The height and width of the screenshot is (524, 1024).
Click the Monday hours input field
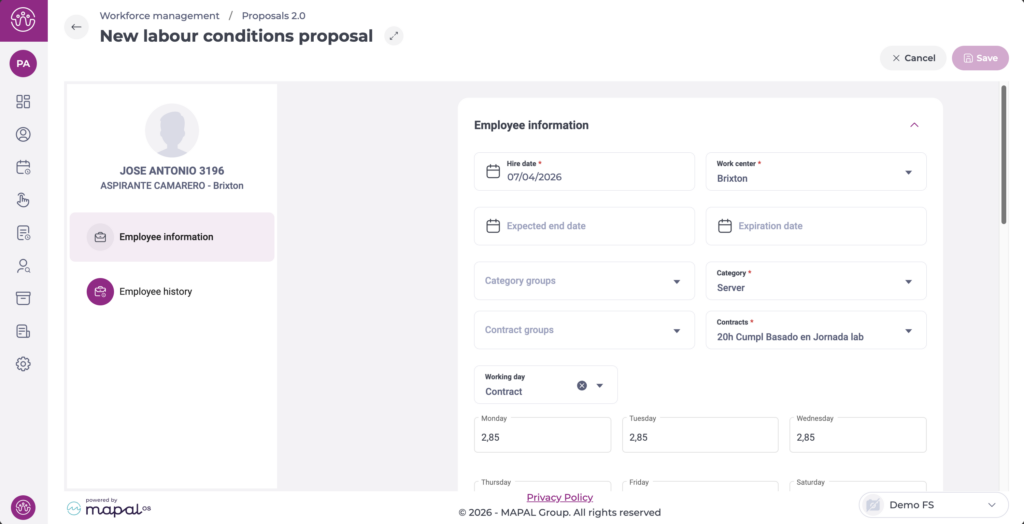pyautogui.click(x=542, y=436)
